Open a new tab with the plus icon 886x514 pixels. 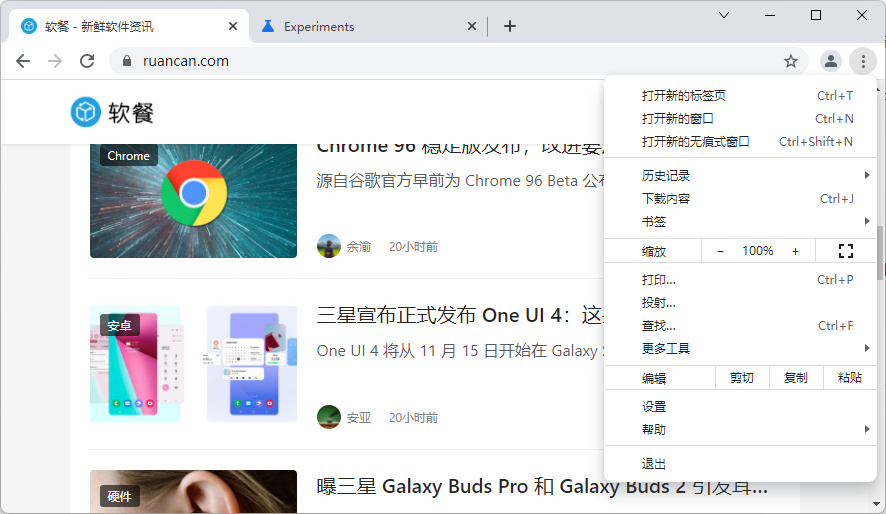point(510,26)
